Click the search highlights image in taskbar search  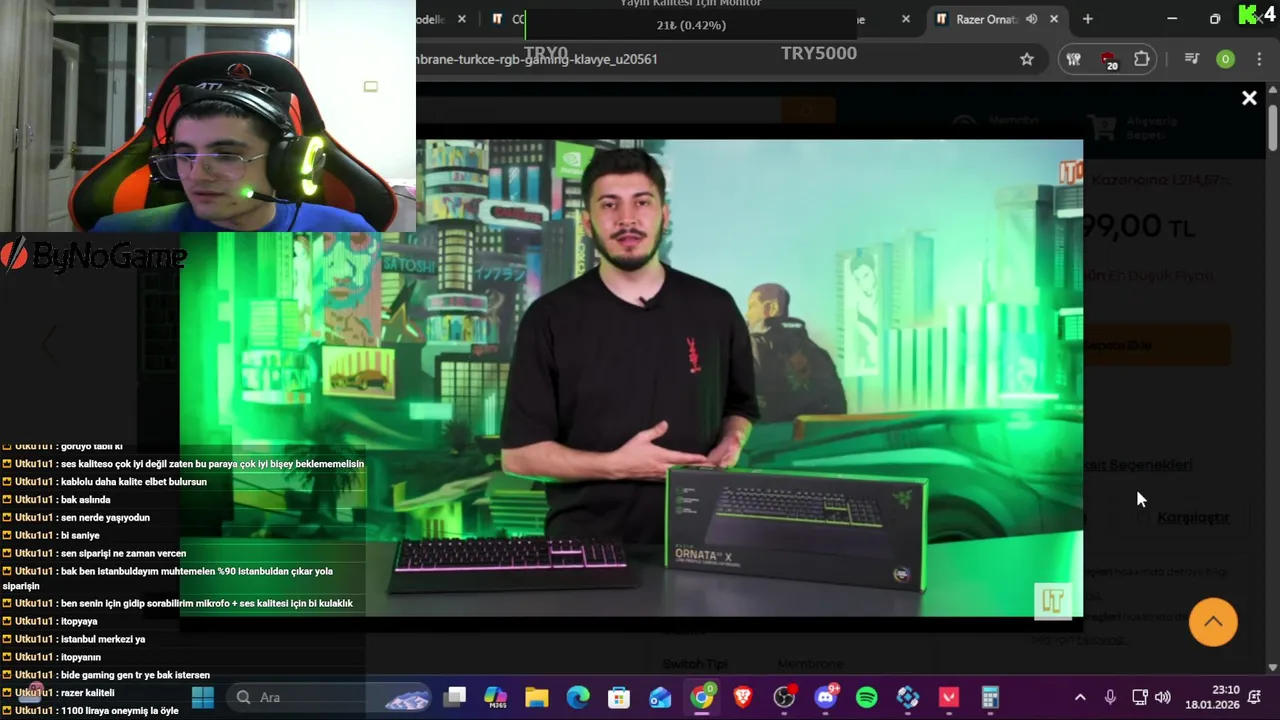click(x=407, y=698)
